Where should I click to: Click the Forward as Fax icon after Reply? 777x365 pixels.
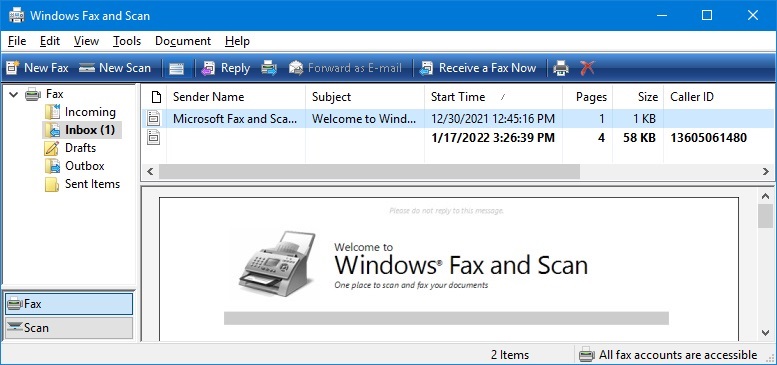tap(269, 68)
